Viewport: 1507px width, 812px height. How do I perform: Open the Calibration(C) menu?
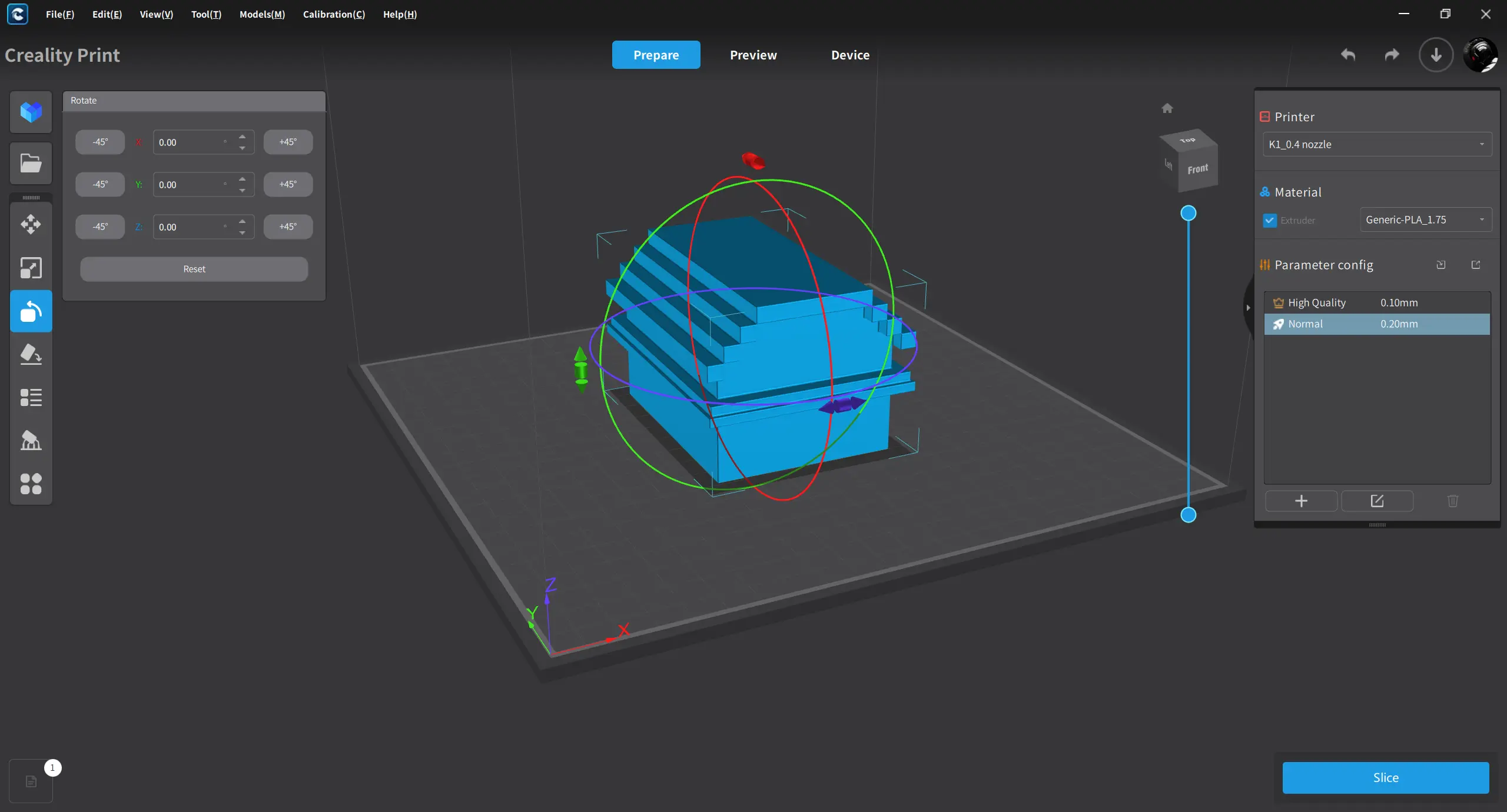[334, 14]
